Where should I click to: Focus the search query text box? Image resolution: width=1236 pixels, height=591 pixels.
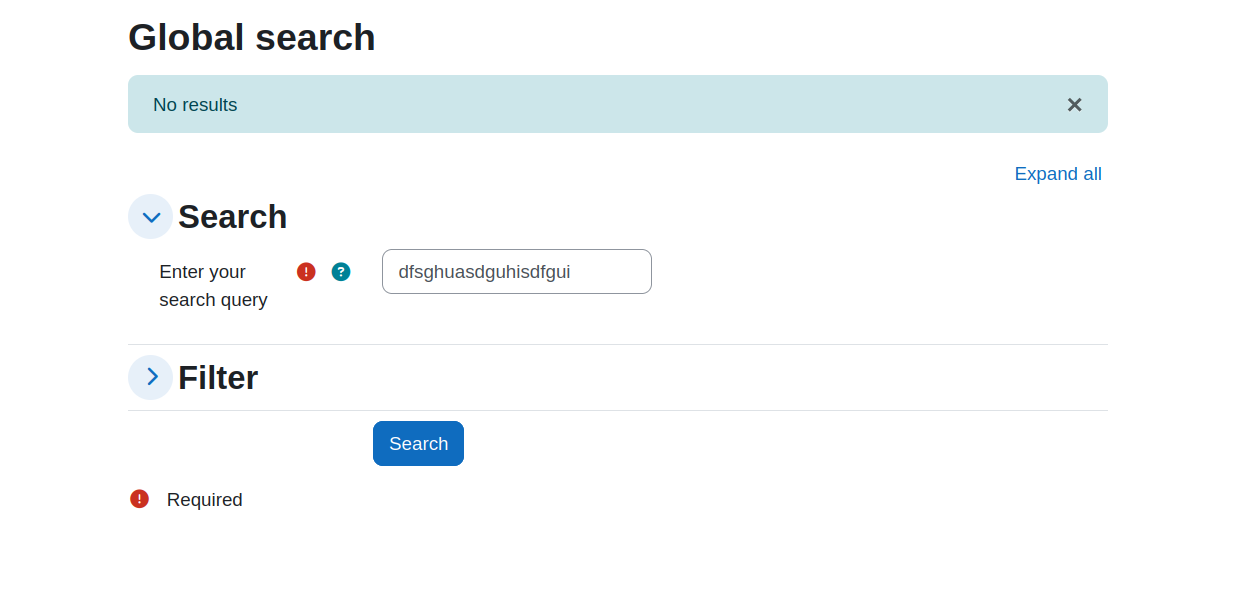(x=517, y=272)
